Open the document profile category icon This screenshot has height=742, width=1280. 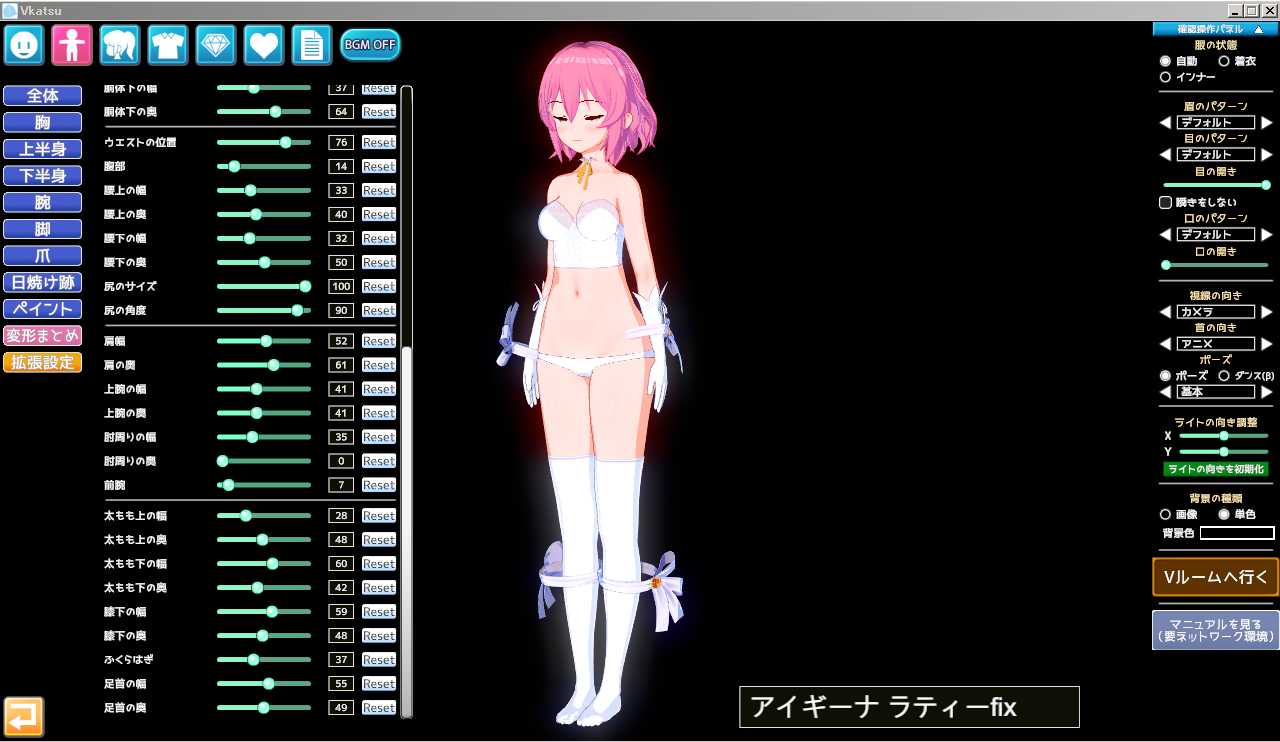[312, 45]
